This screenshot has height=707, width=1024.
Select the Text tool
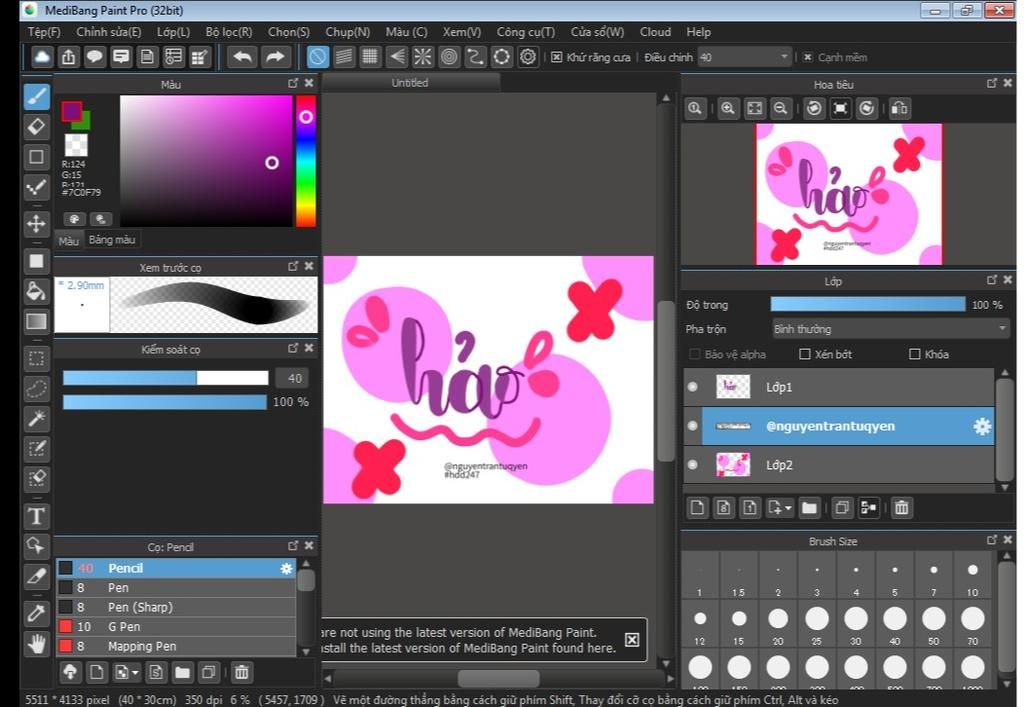pyautogui.click(x=37, y=516)
